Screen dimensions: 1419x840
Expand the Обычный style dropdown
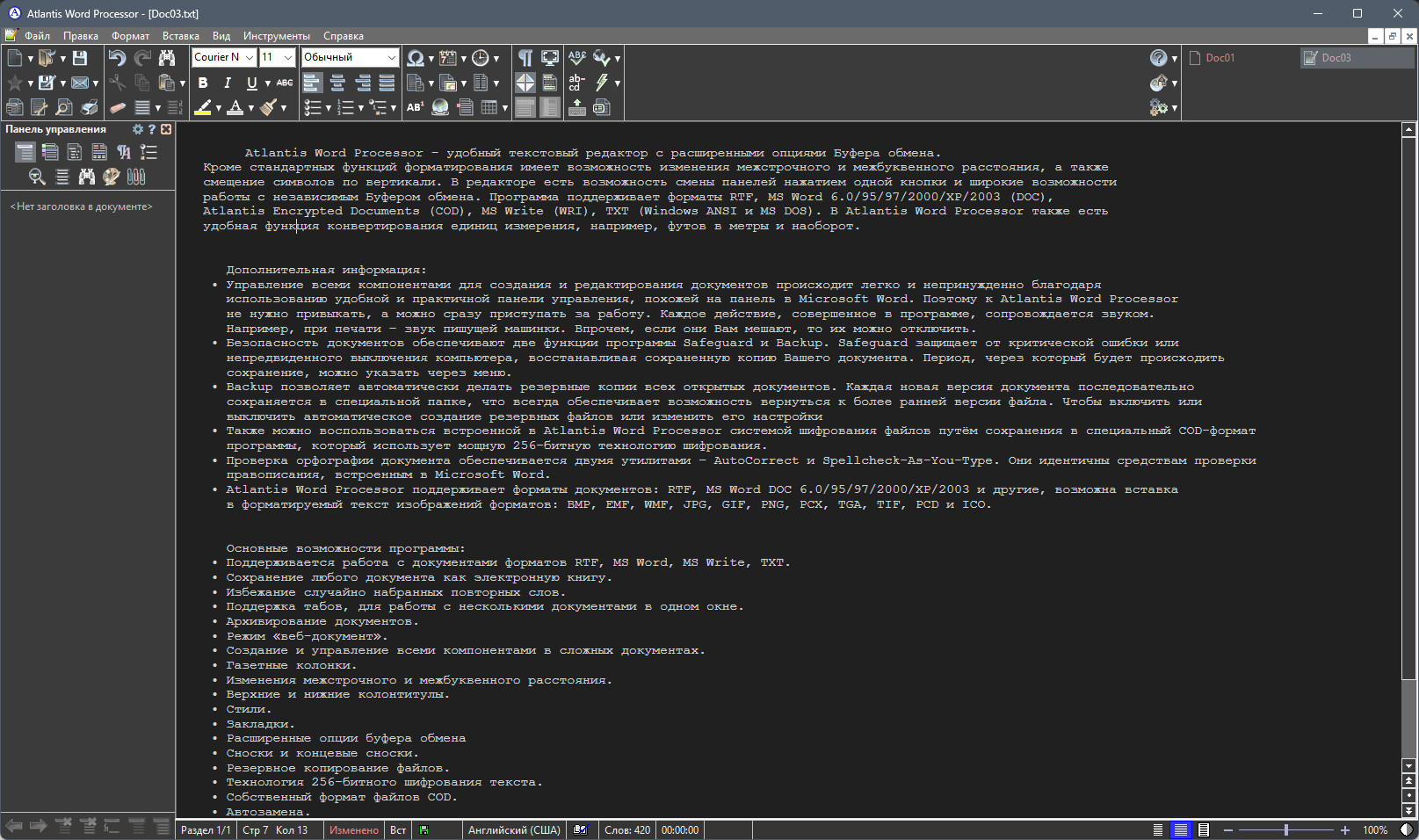351,57
